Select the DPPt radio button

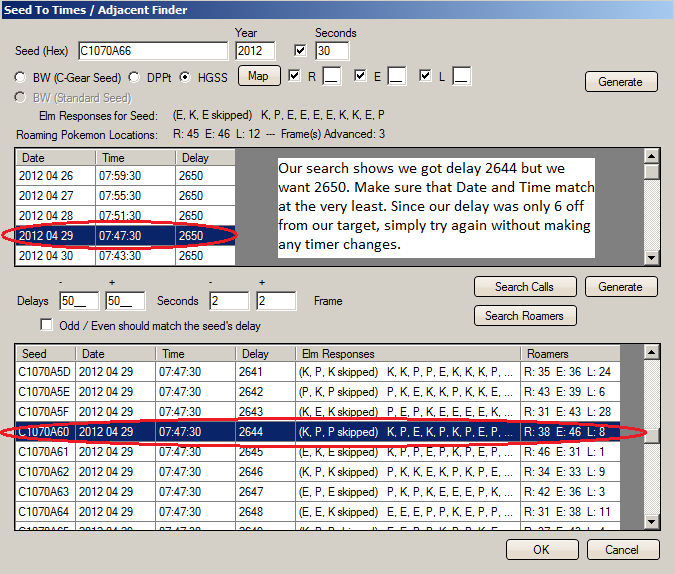coord(134,78)
